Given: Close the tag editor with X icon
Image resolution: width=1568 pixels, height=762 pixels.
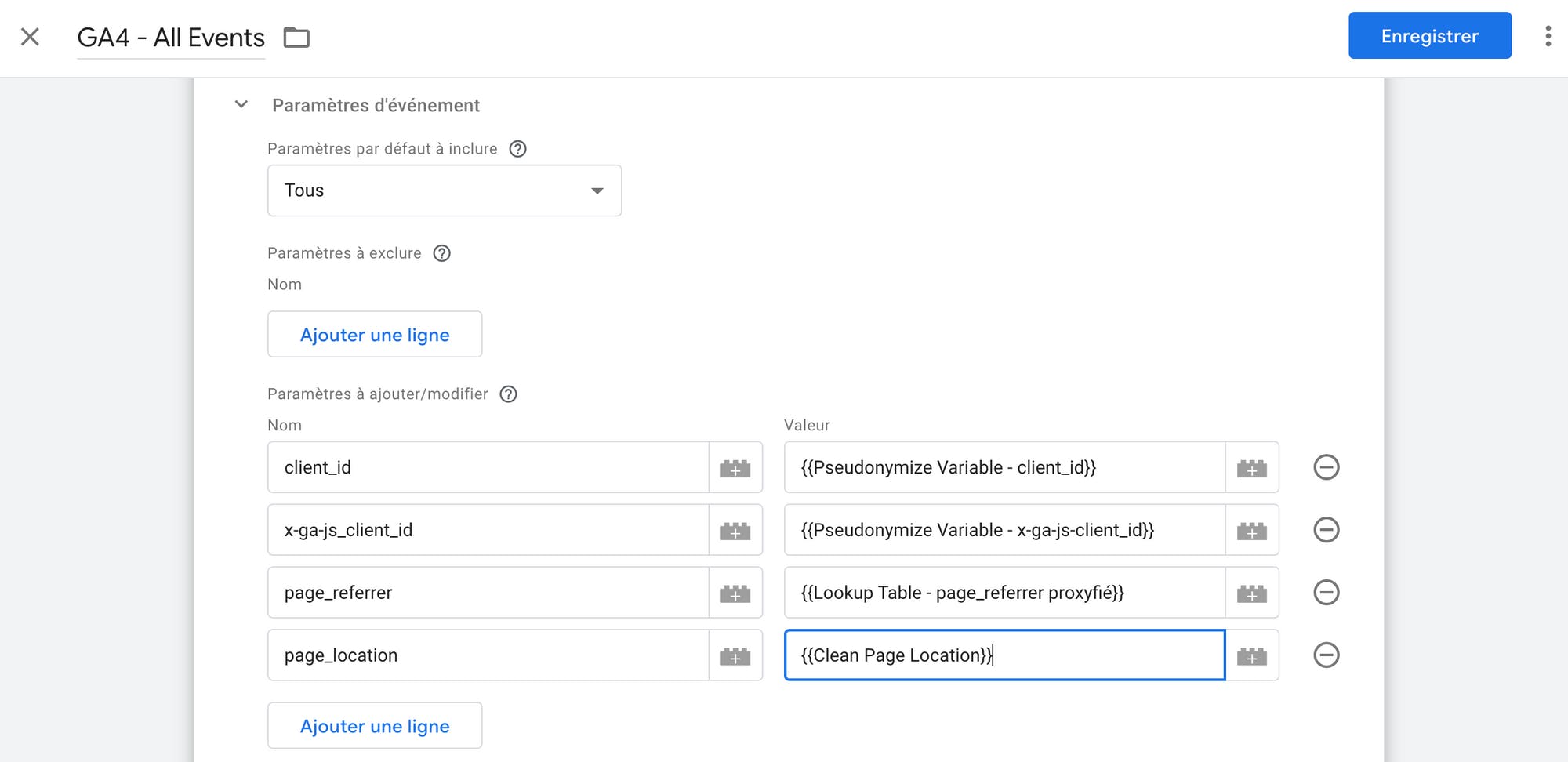Looking at the screenshot, I should coord(30,37).
